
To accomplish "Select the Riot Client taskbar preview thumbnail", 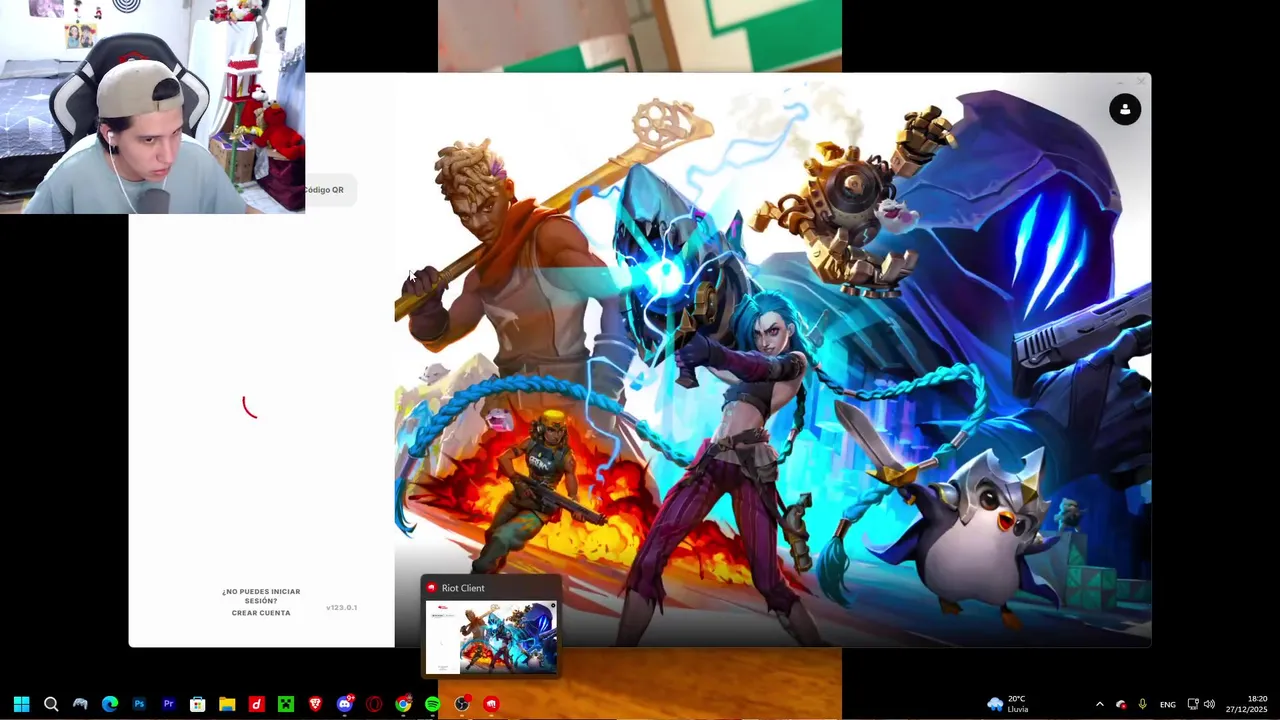I will 491,637.
